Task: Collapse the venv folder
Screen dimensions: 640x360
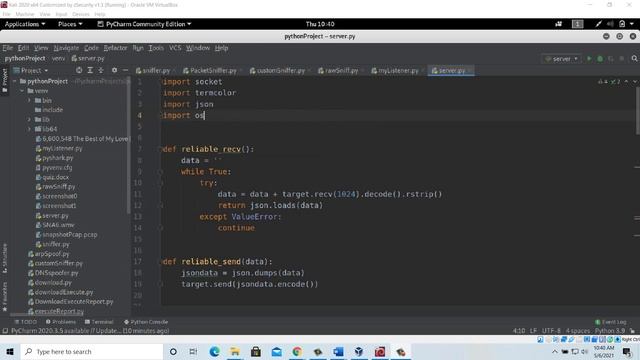Action: pyautogui.click(x=22, y=91)
